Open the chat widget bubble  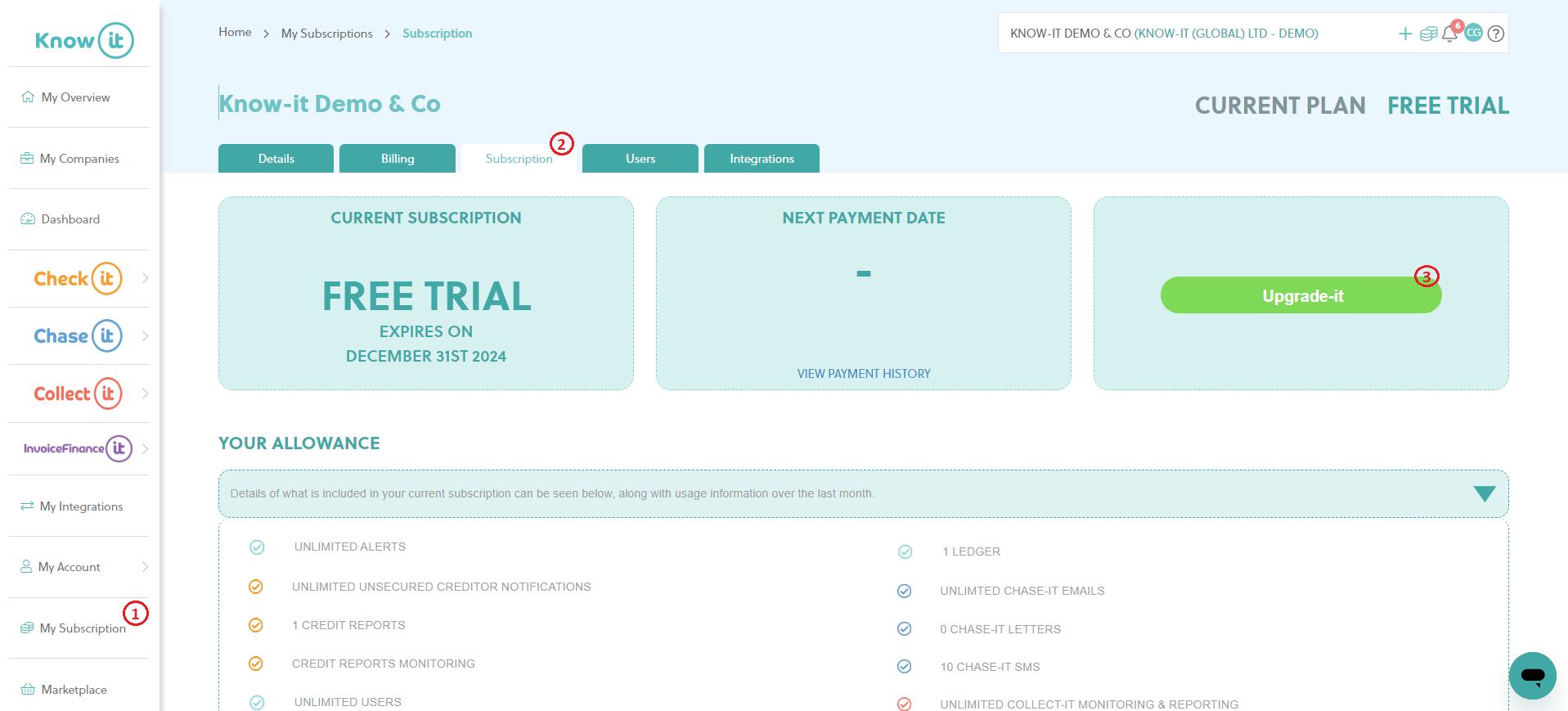pyautogui.click(x=1533, y=676)
